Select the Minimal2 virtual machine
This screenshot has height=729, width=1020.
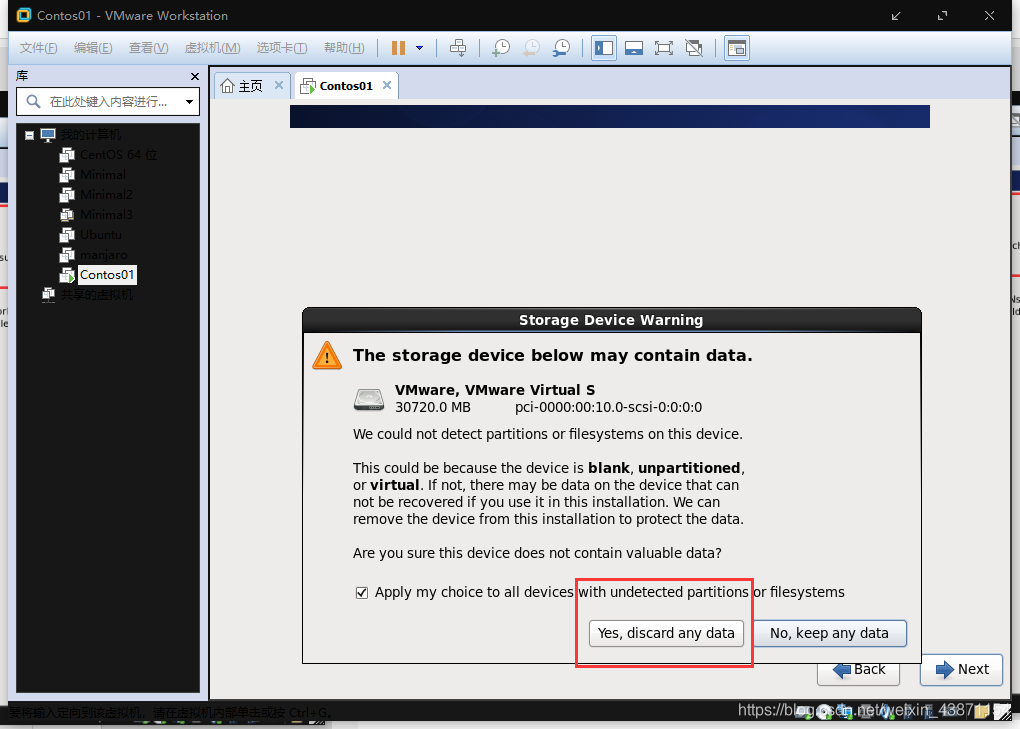point(106,194)
